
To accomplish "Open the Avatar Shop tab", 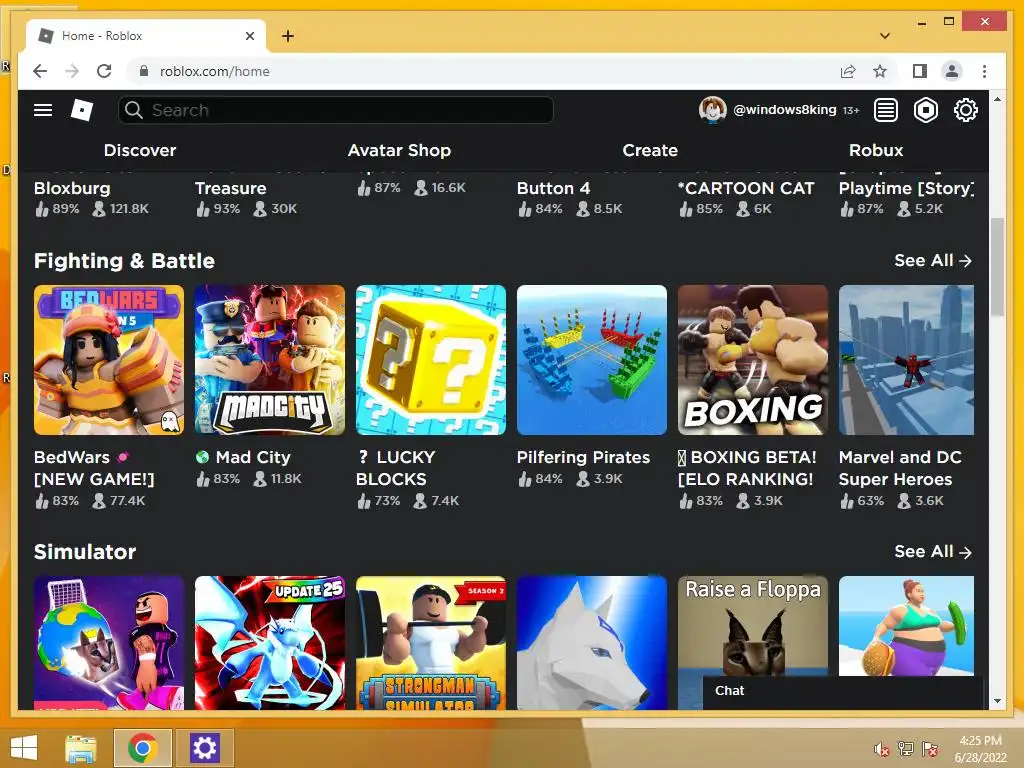I will point(399,150).
